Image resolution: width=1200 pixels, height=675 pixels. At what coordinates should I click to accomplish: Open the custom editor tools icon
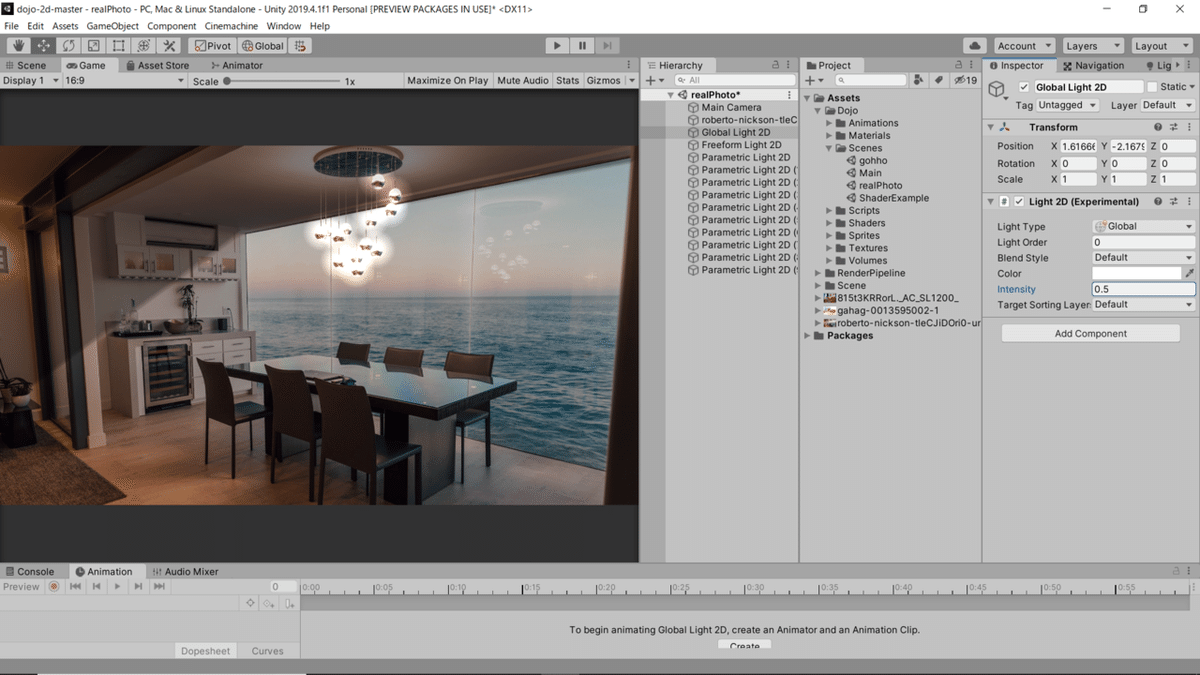169,46
